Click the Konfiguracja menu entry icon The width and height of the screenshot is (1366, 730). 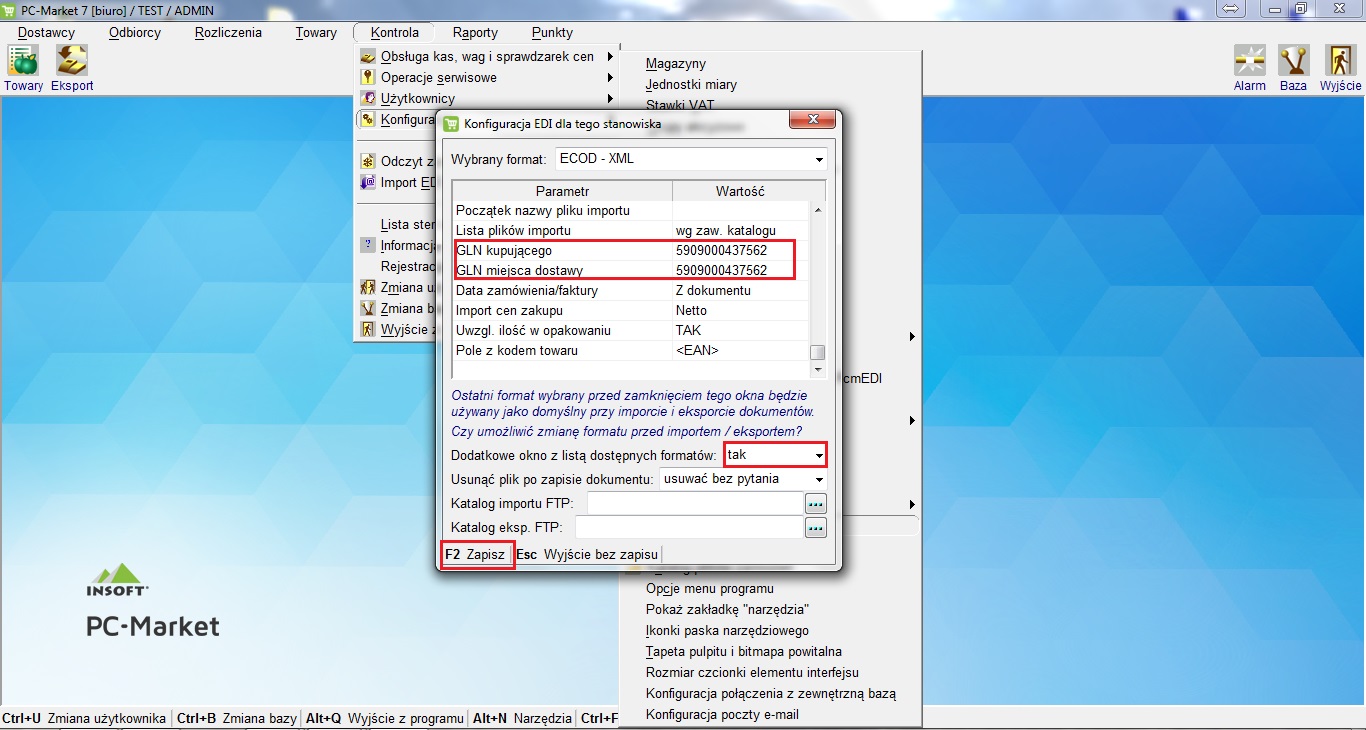click(367, 120)
